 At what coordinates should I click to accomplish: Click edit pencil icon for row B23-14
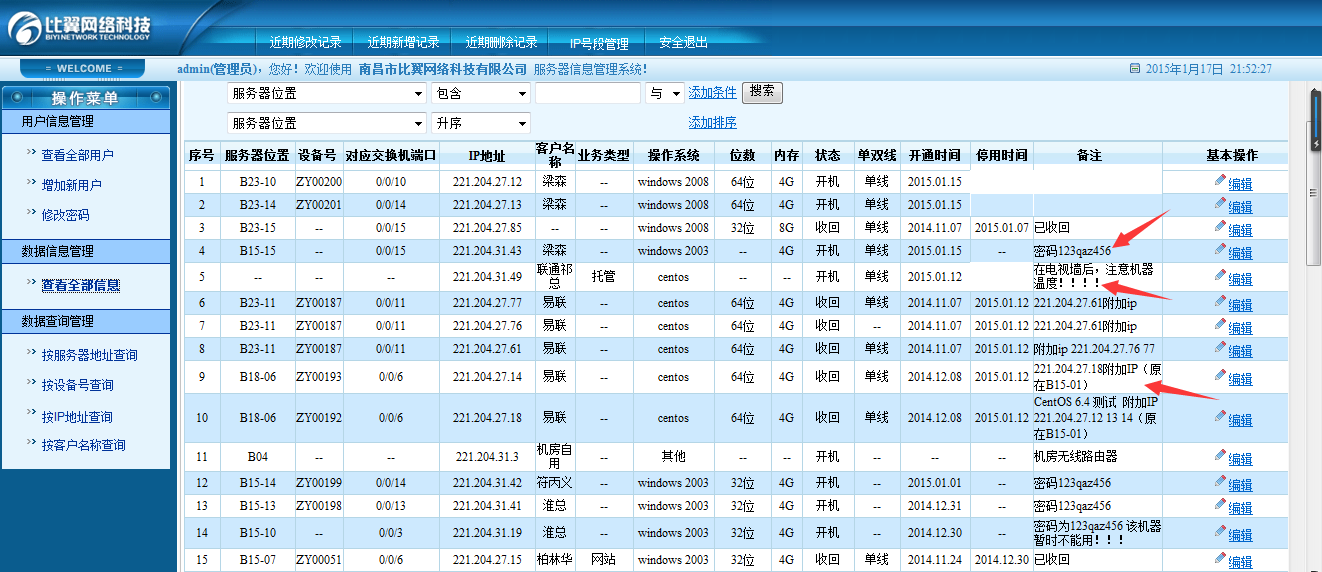1220,203
